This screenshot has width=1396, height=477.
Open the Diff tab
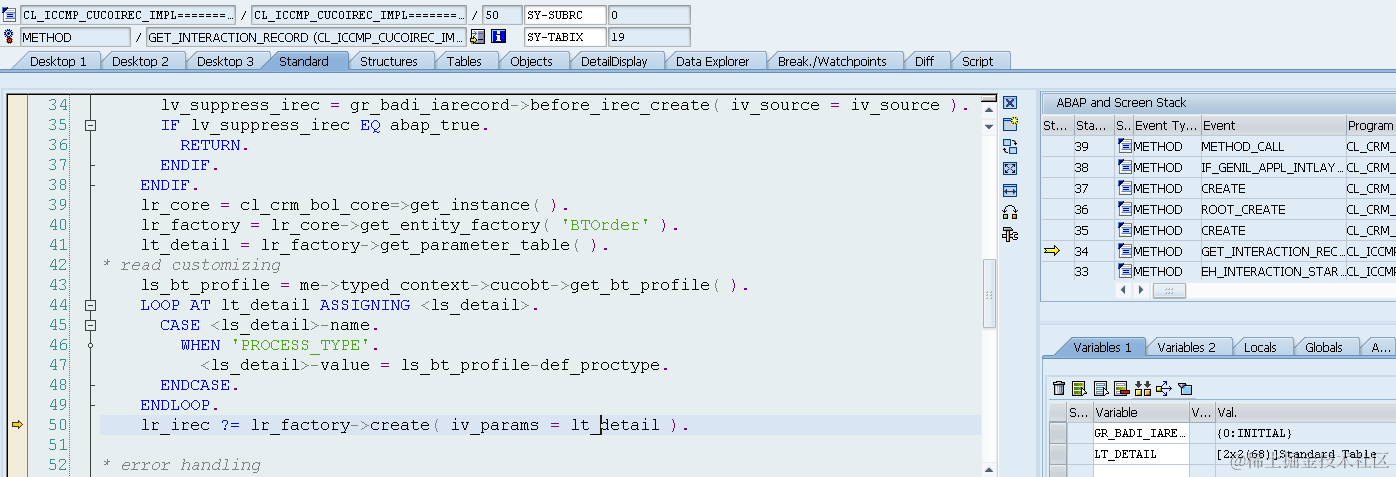tap(924, 61)
